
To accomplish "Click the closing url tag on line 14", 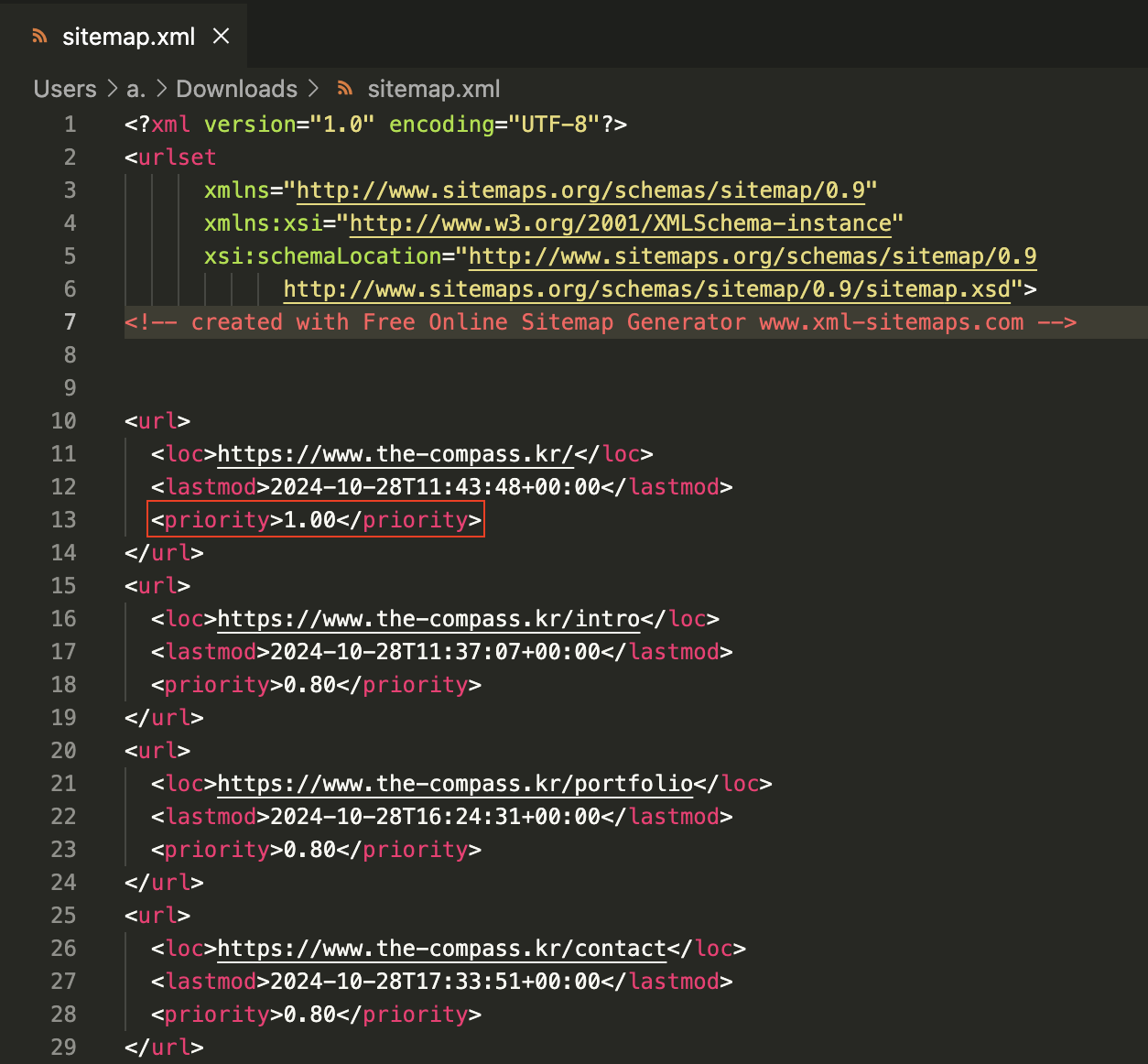I will pos(164,553).
